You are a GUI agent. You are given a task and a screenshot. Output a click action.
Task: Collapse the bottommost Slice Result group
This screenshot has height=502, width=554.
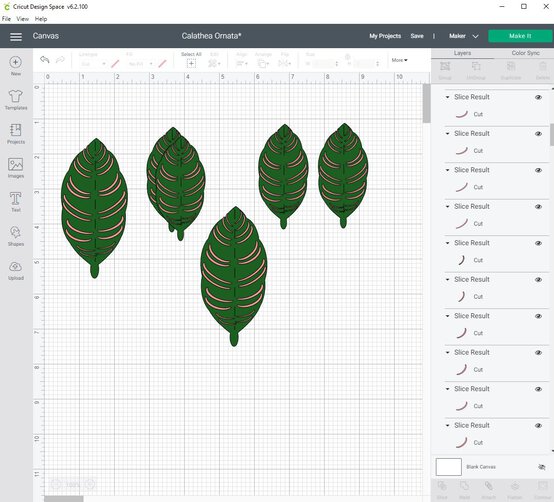coord(448,425)
